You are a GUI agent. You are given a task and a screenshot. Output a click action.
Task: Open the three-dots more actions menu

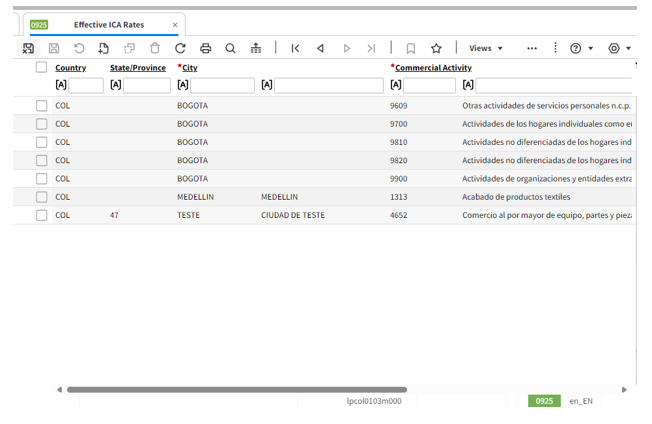point(531,48)
